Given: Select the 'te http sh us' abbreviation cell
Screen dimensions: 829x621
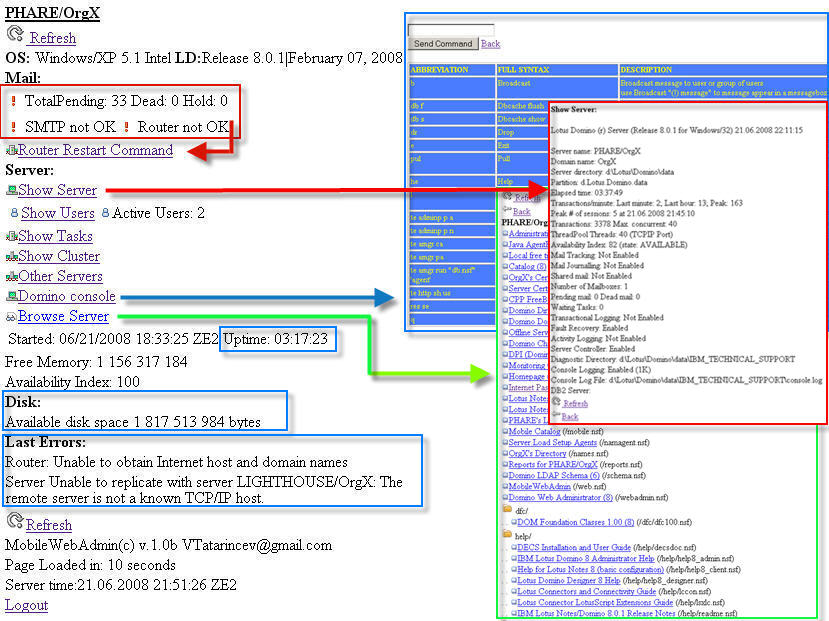Looking at the screenshot, I should click(x=452, y=293).
